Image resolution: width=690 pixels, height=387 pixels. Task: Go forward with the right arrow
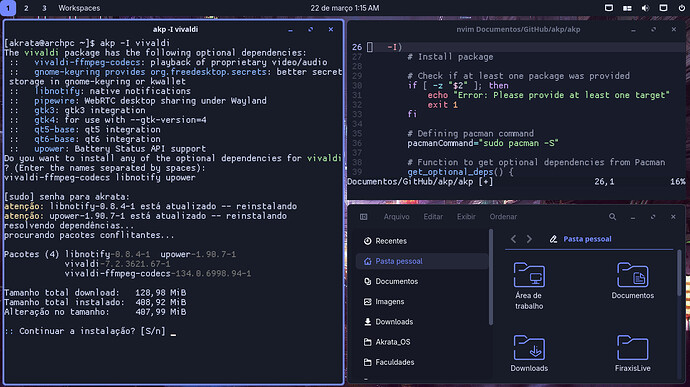tap(529, 239)
